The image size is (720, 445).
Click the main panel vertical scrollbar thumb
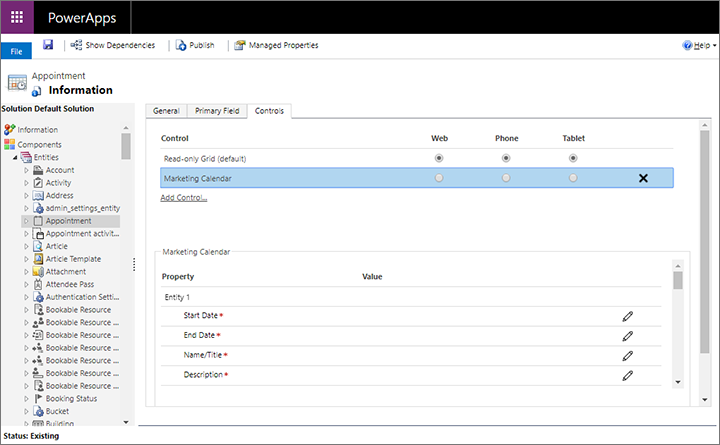(x=704, y=242)
